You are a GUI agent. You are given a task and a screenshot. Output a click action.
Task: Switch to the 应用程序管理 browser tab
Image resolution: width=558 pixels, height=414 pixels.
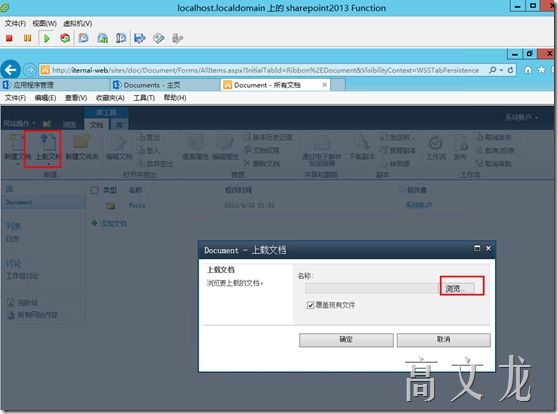coord(55,85)
